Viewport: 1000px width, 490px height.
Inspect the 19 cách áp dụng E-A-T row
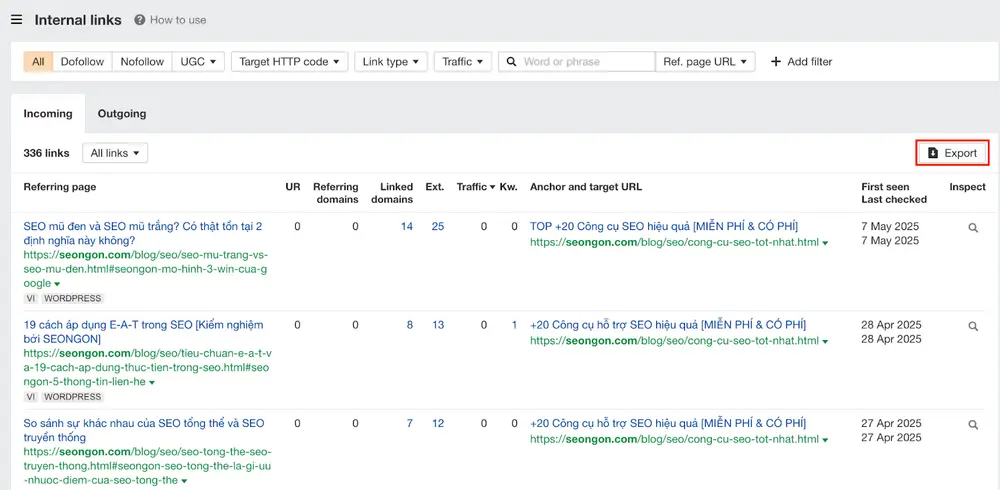click(x=973, y=326)
